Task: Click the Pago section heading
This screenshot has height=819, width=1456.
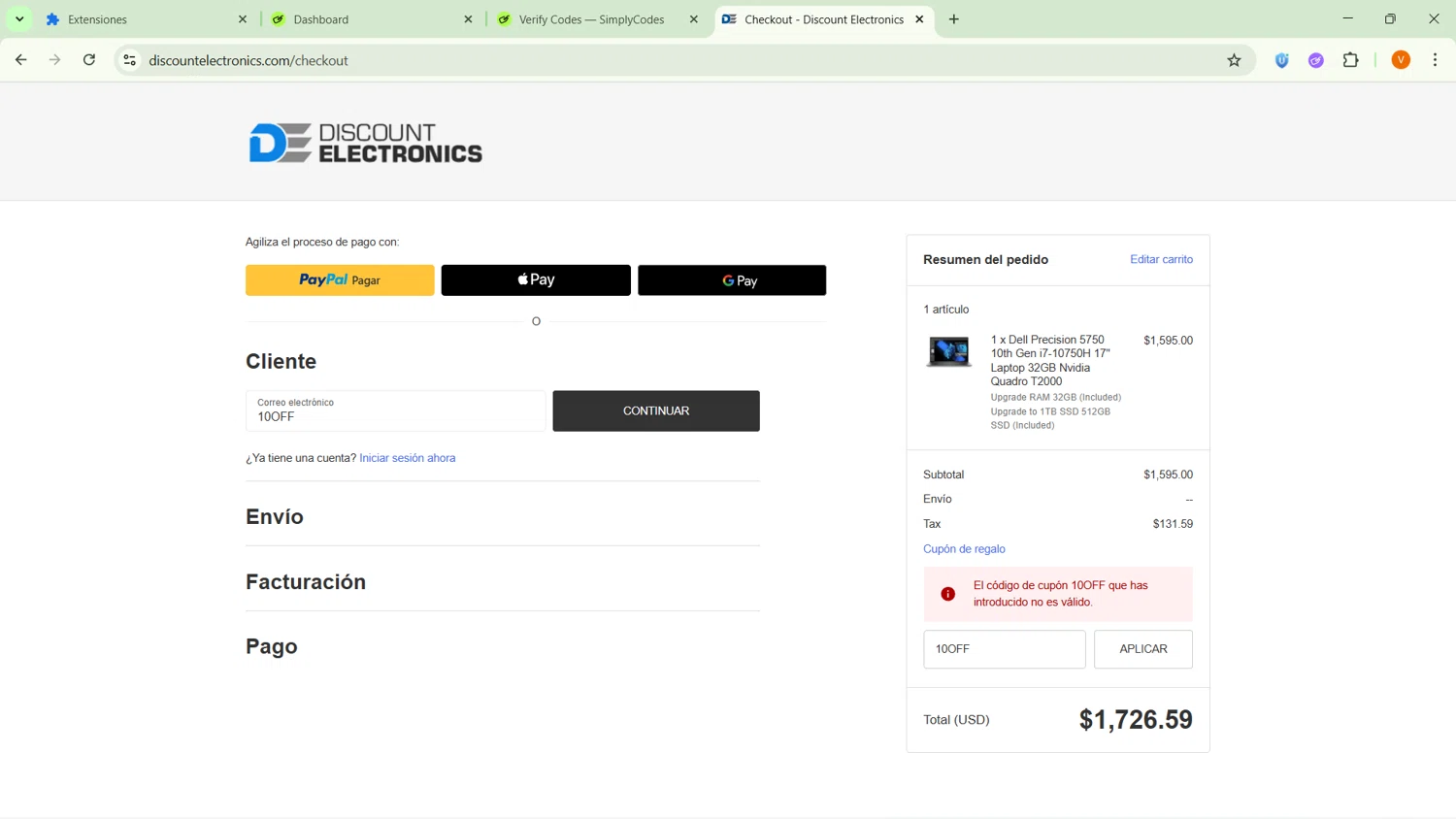Action: coord(272,647)
